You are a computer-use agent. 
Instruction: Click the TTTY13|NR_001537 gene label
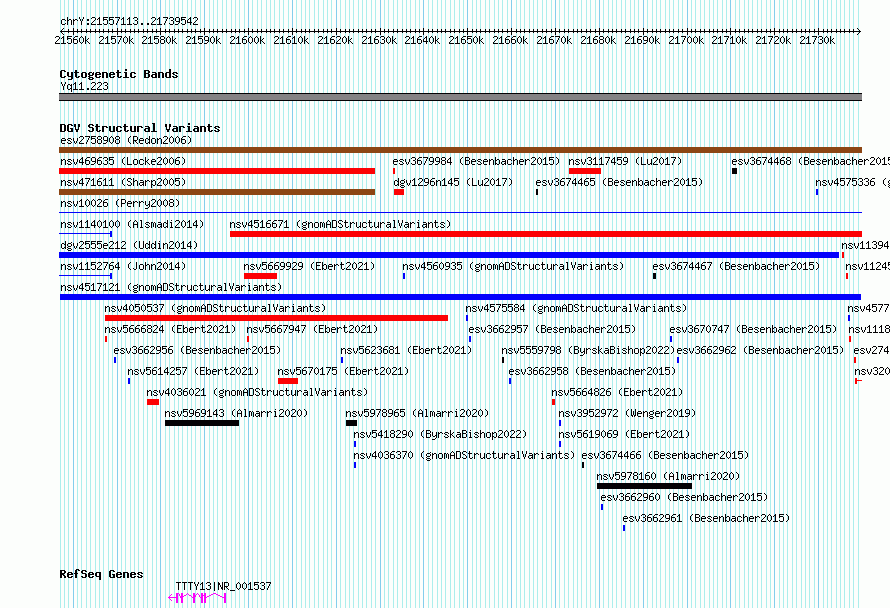point(224,586)
